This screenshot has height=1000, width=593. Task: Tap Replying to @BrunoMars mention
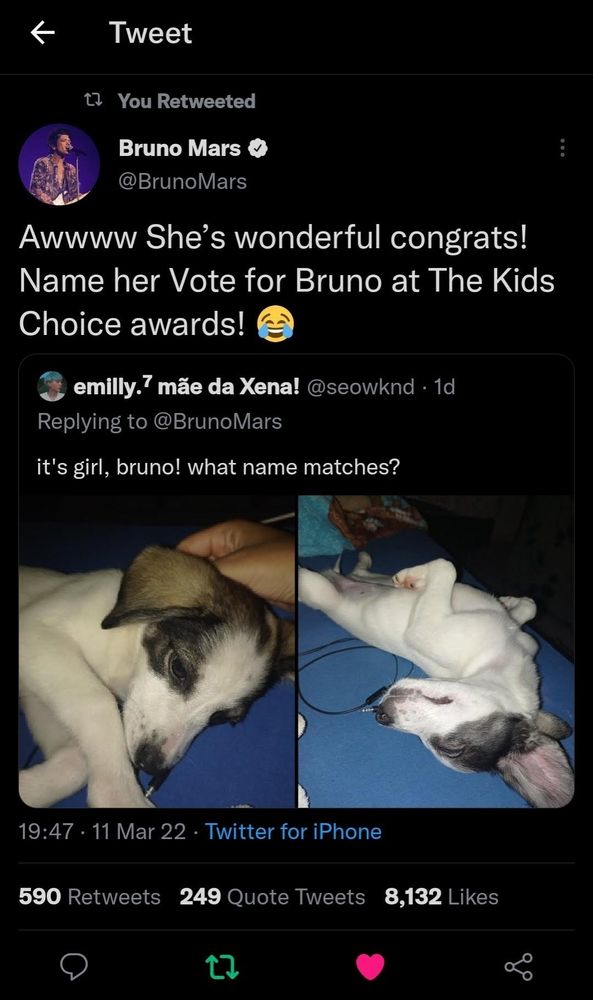point(217,422)
